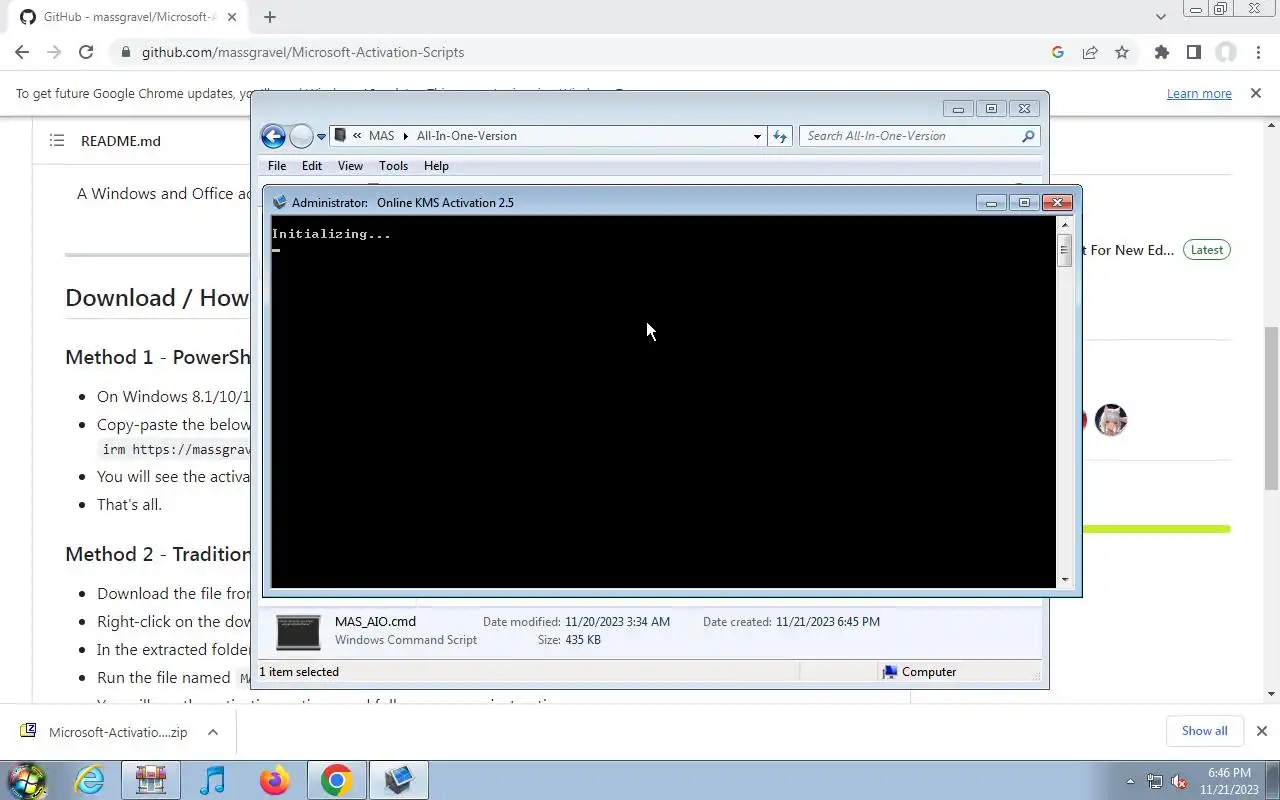
Task: Open Chrome Extensions puzzle icon
Action: 1161,52
